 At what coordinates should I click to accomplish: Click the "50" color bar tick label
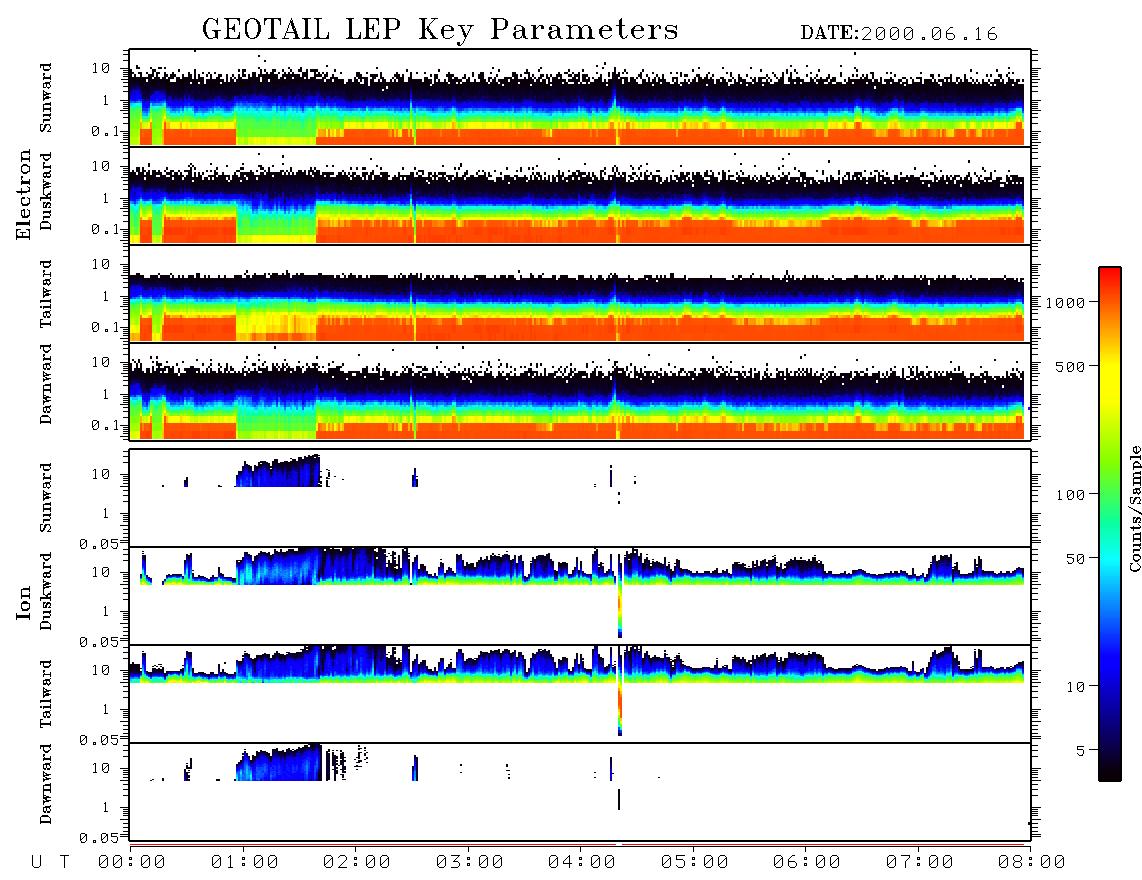pos(1075,559)
